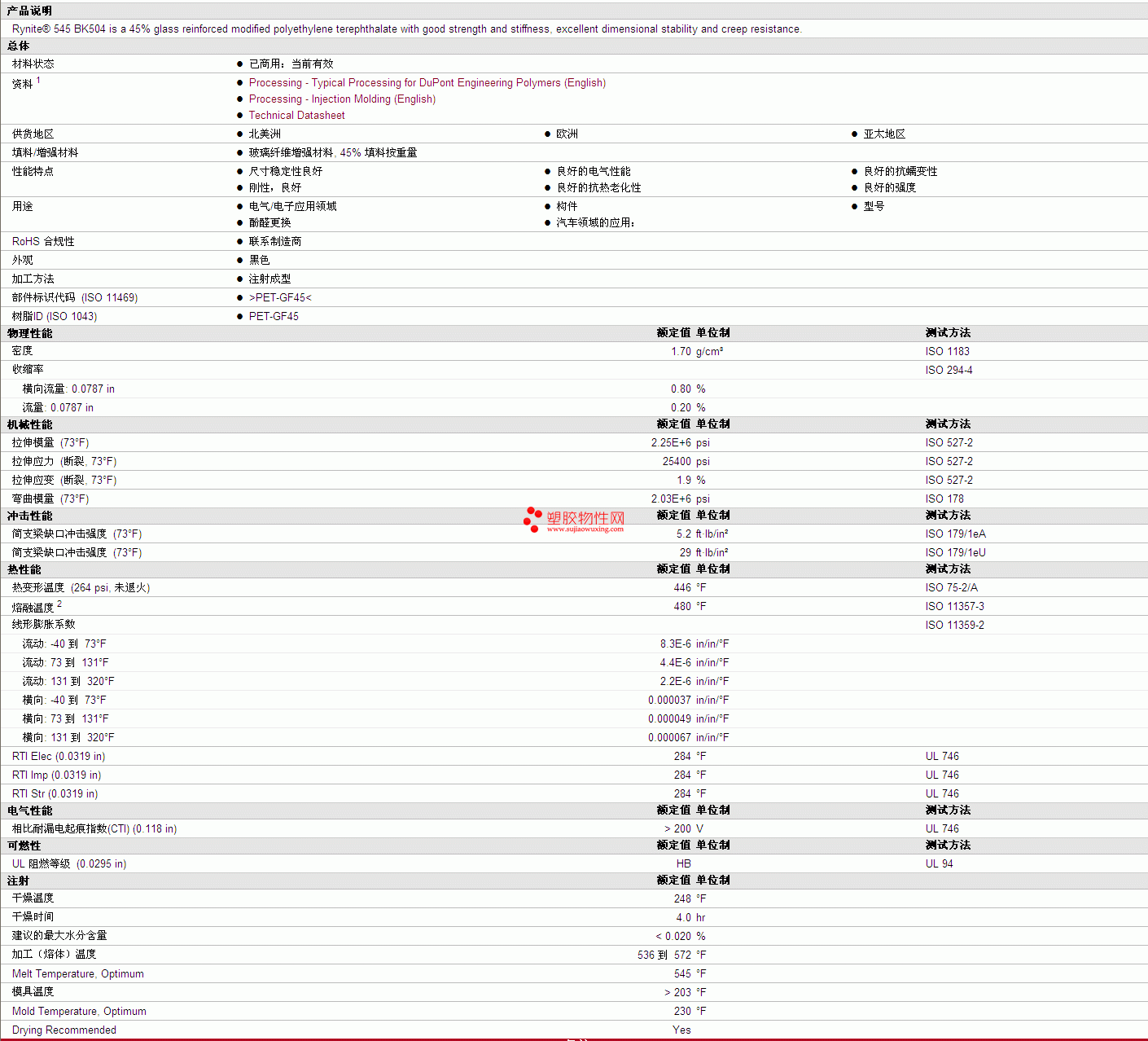Select the 机械性能 section header

30,424
